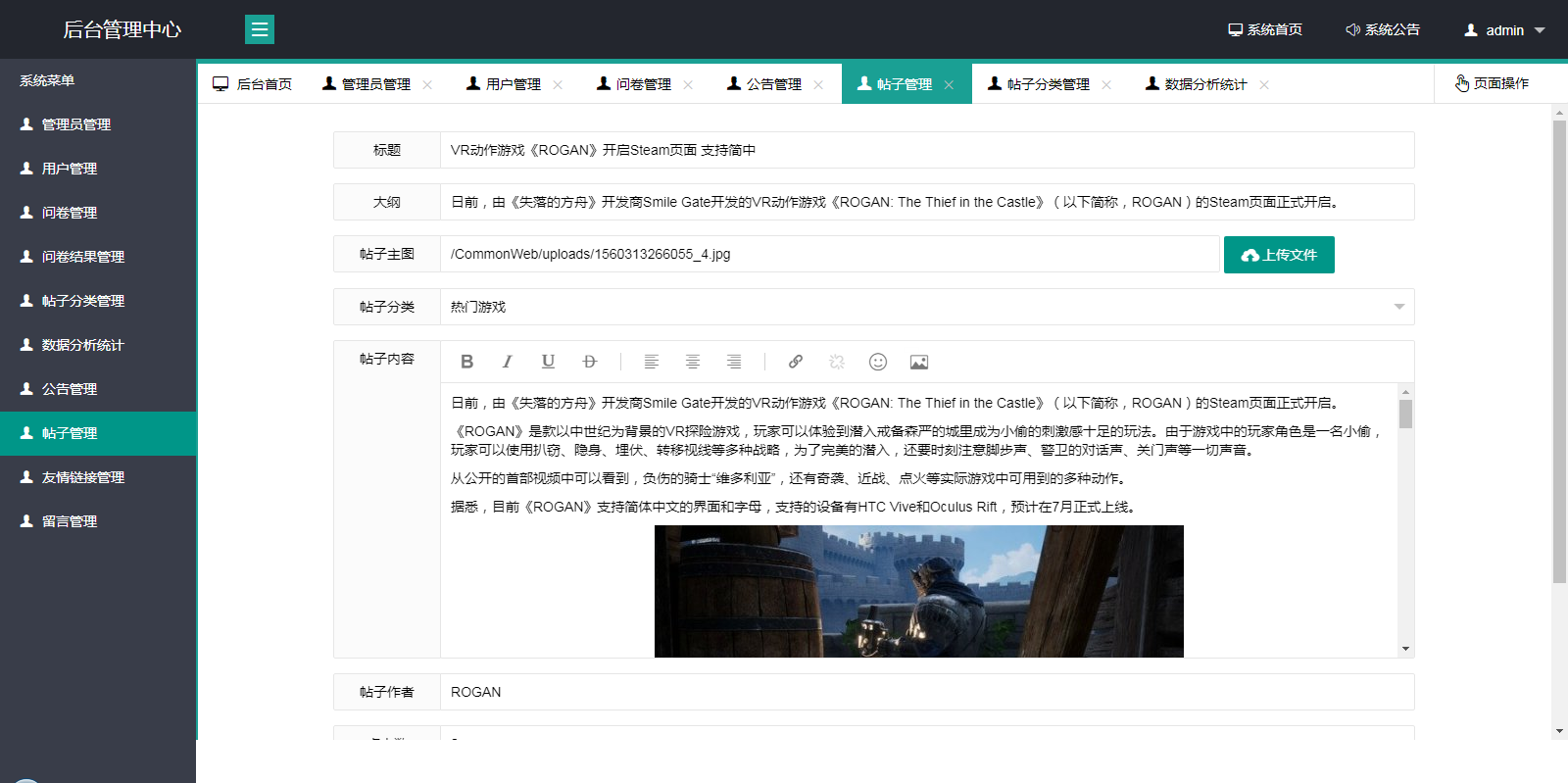Click the 大纲 input field
This screenshot has height=783, width=1568.
[927, 202]
